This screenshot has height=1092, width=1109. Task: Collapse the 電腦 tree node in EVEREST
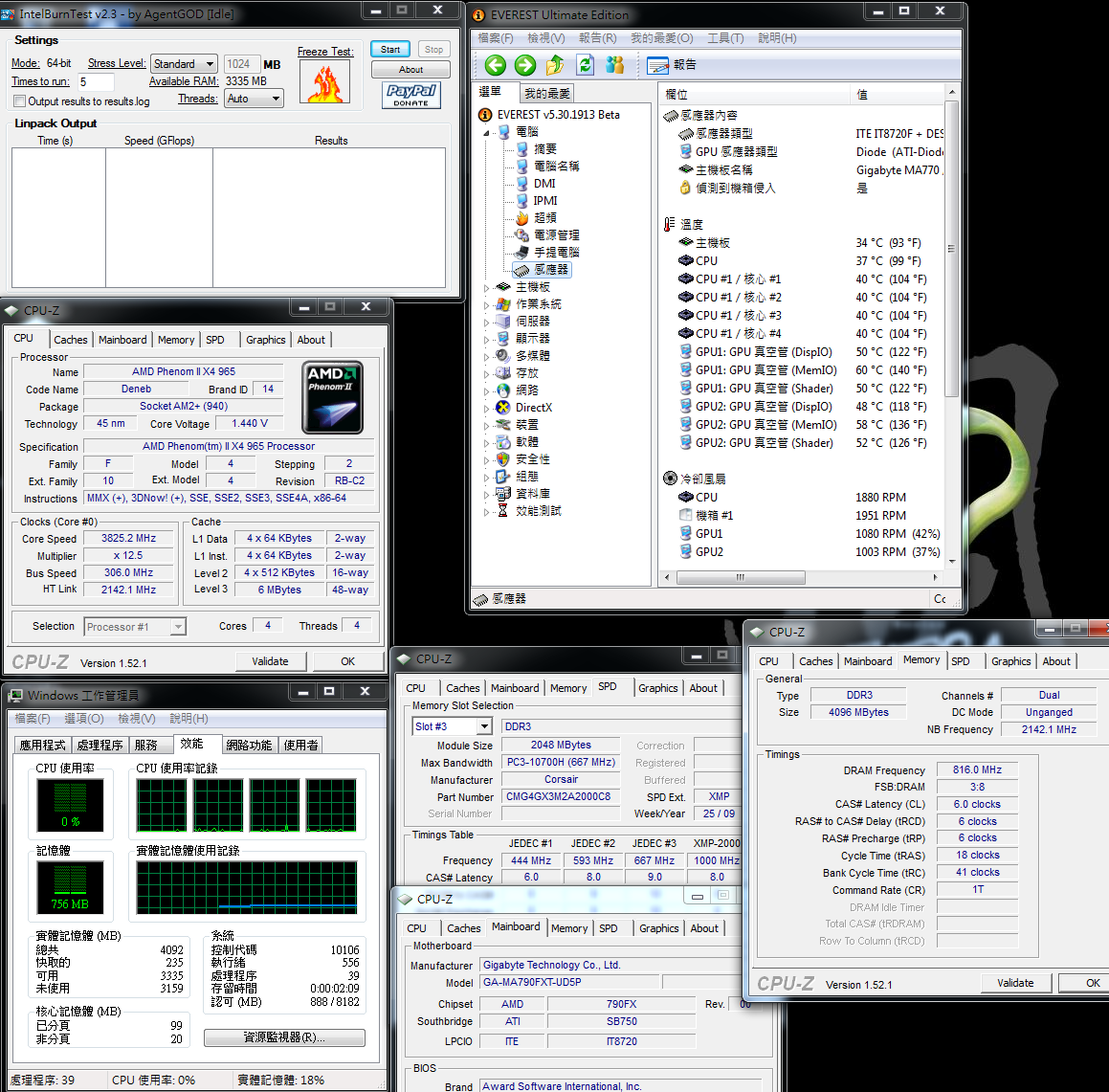coord(486,132)
